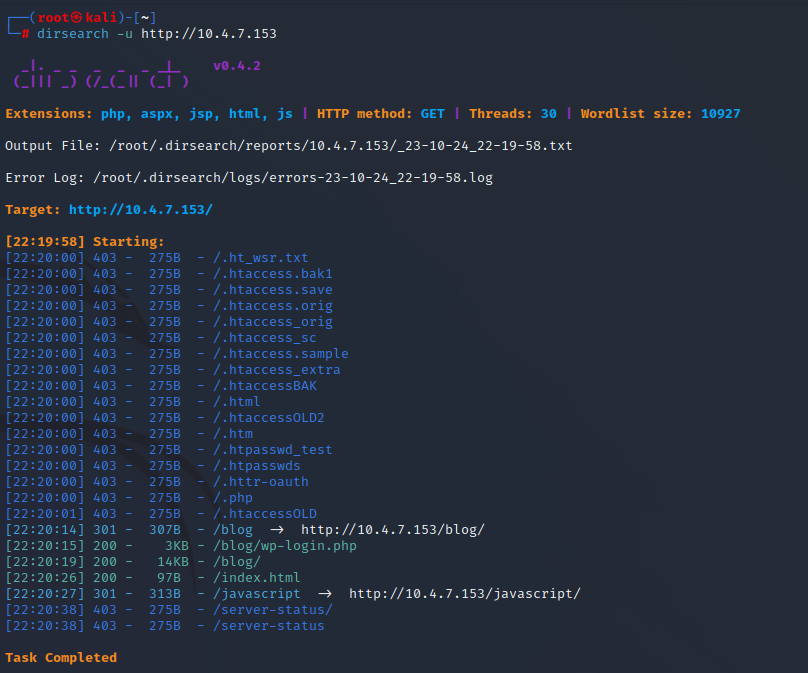The height and width of the screenshot is (673, 808).
Task: Click the 97B size value
Action: 169,577
